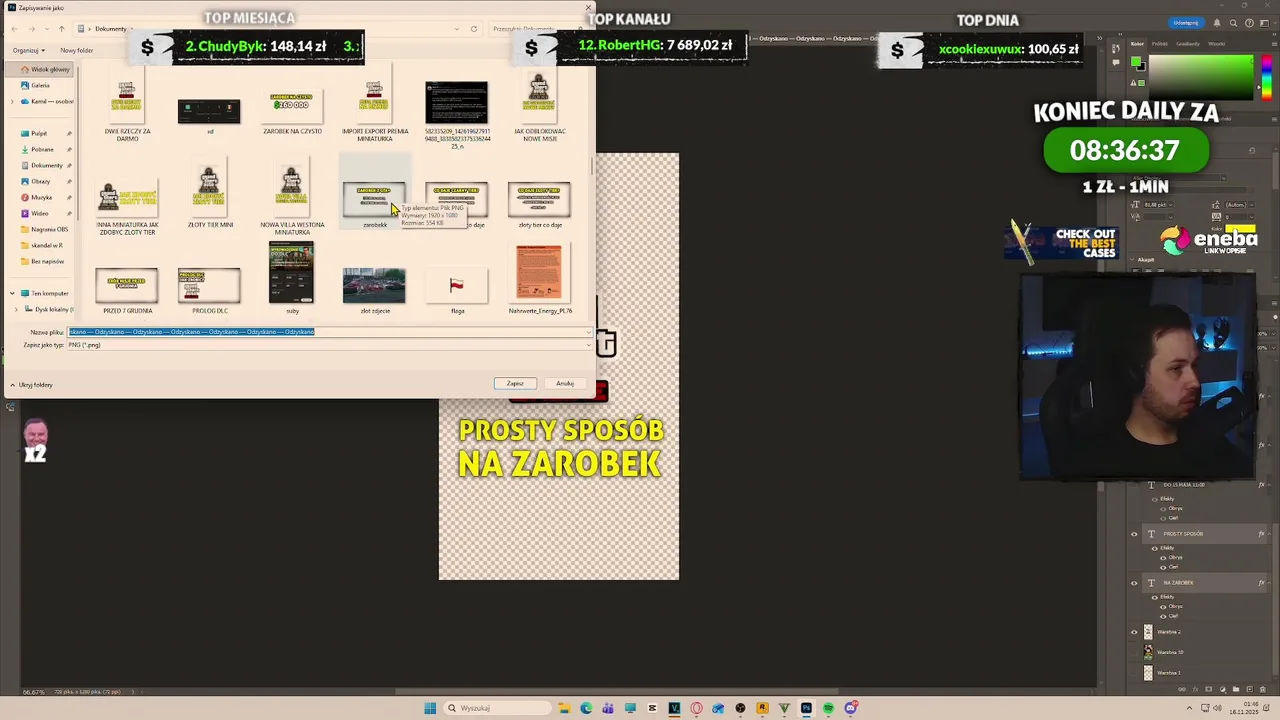Click the Wyszukaj taskbar search box

click(x=498, y=708)
